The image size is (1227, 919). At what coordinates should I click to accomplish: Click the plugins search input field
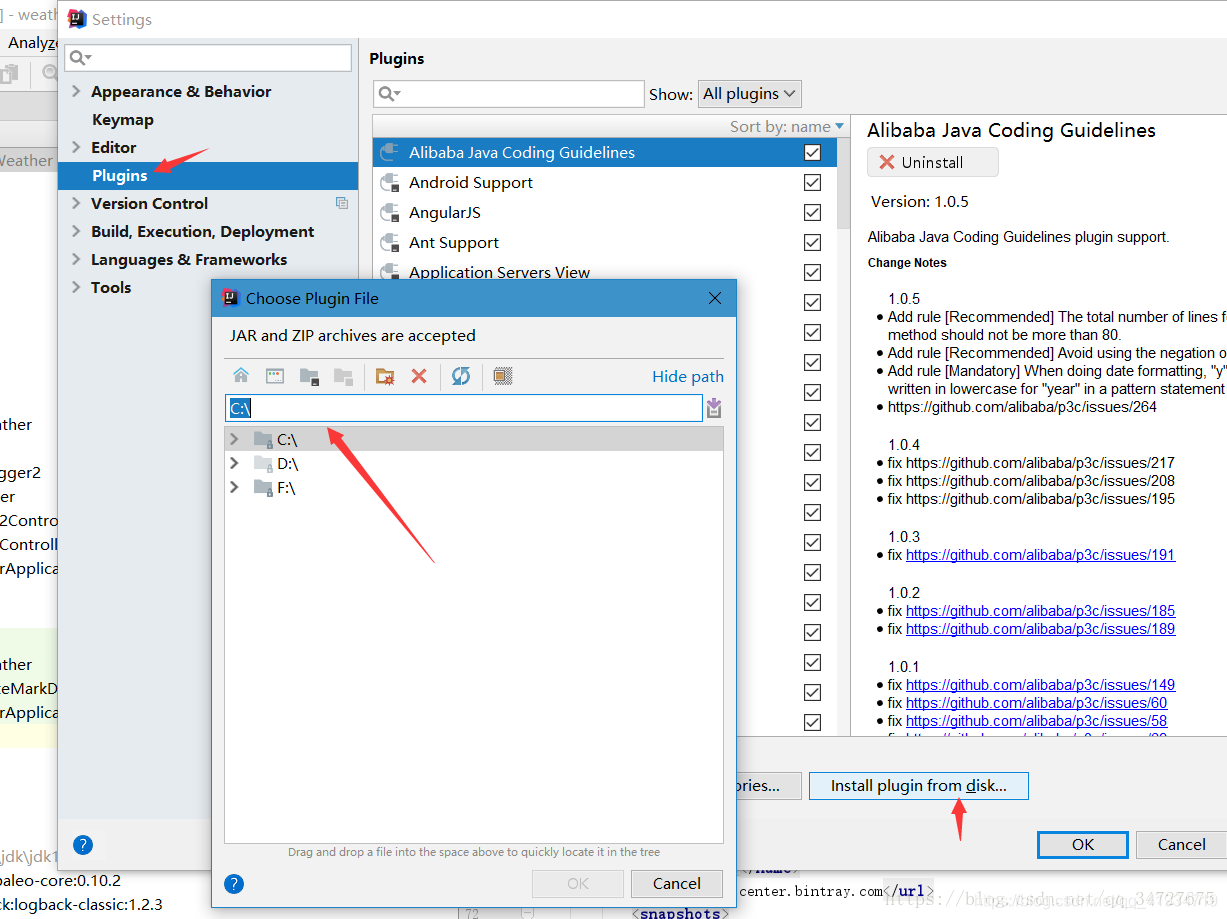(508, 94)
